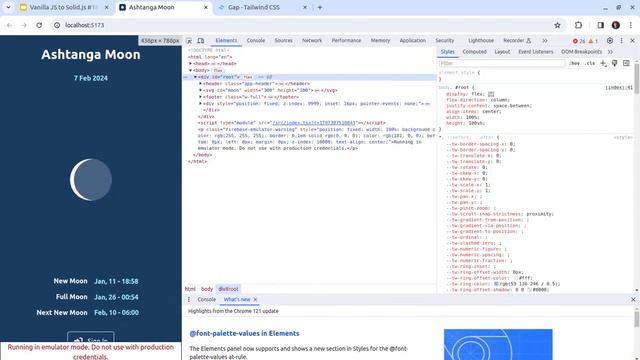640x360 pixels.
Task: Open @font-palette-values in Elements link
Action: click(x=244, y=333)
